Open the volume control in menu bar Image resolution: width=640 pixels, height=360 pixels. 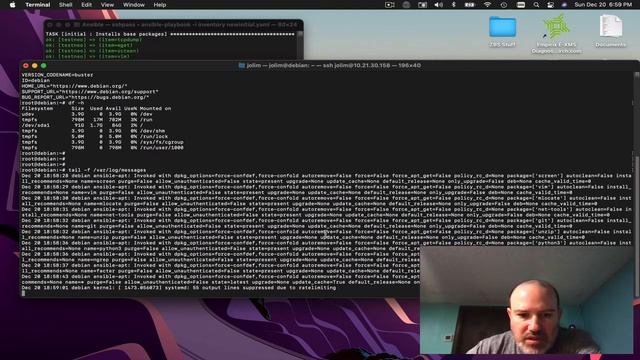438,5
